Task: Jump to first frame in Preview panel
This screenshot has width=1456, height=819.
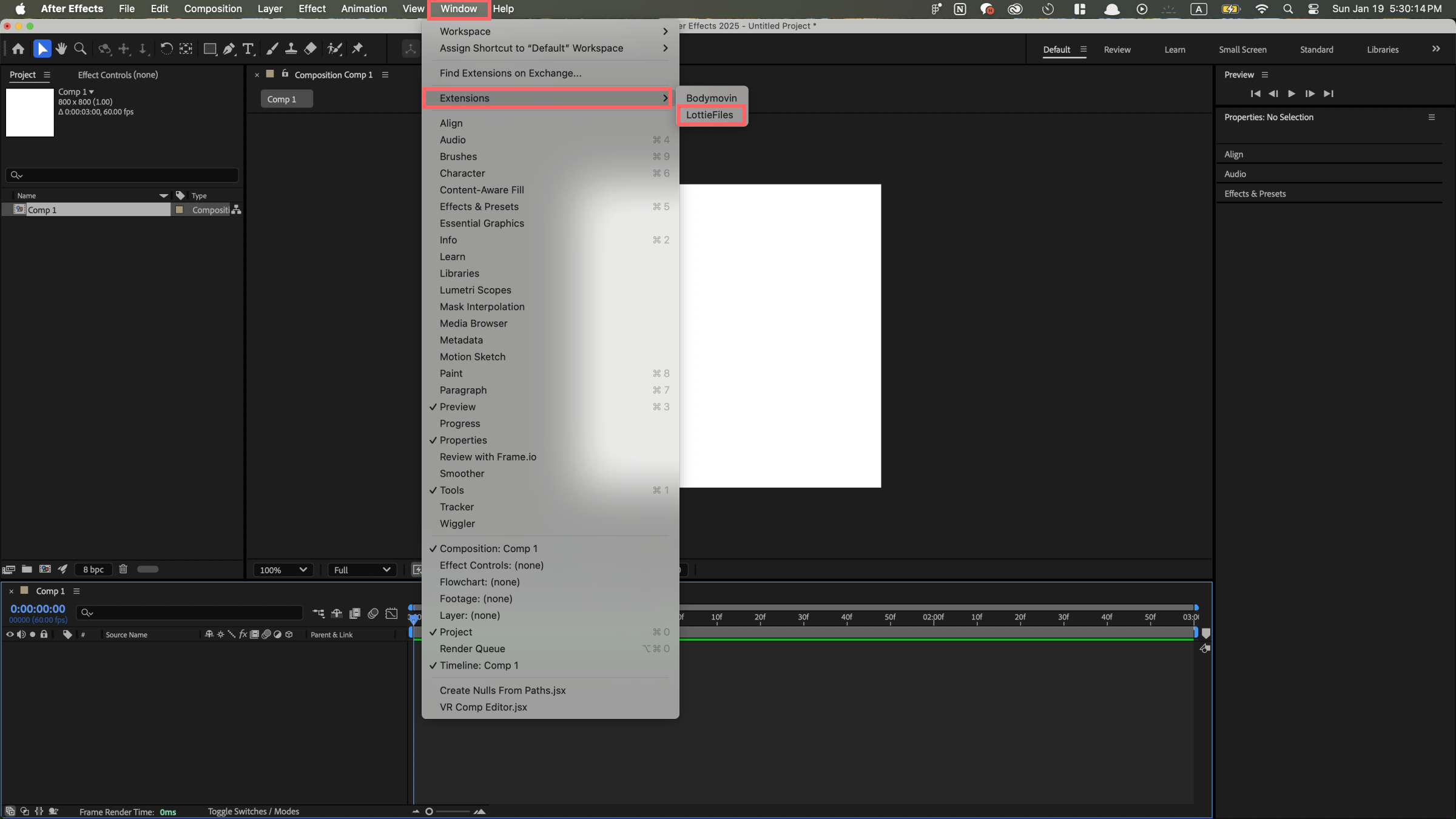Action: [1255, 94]
